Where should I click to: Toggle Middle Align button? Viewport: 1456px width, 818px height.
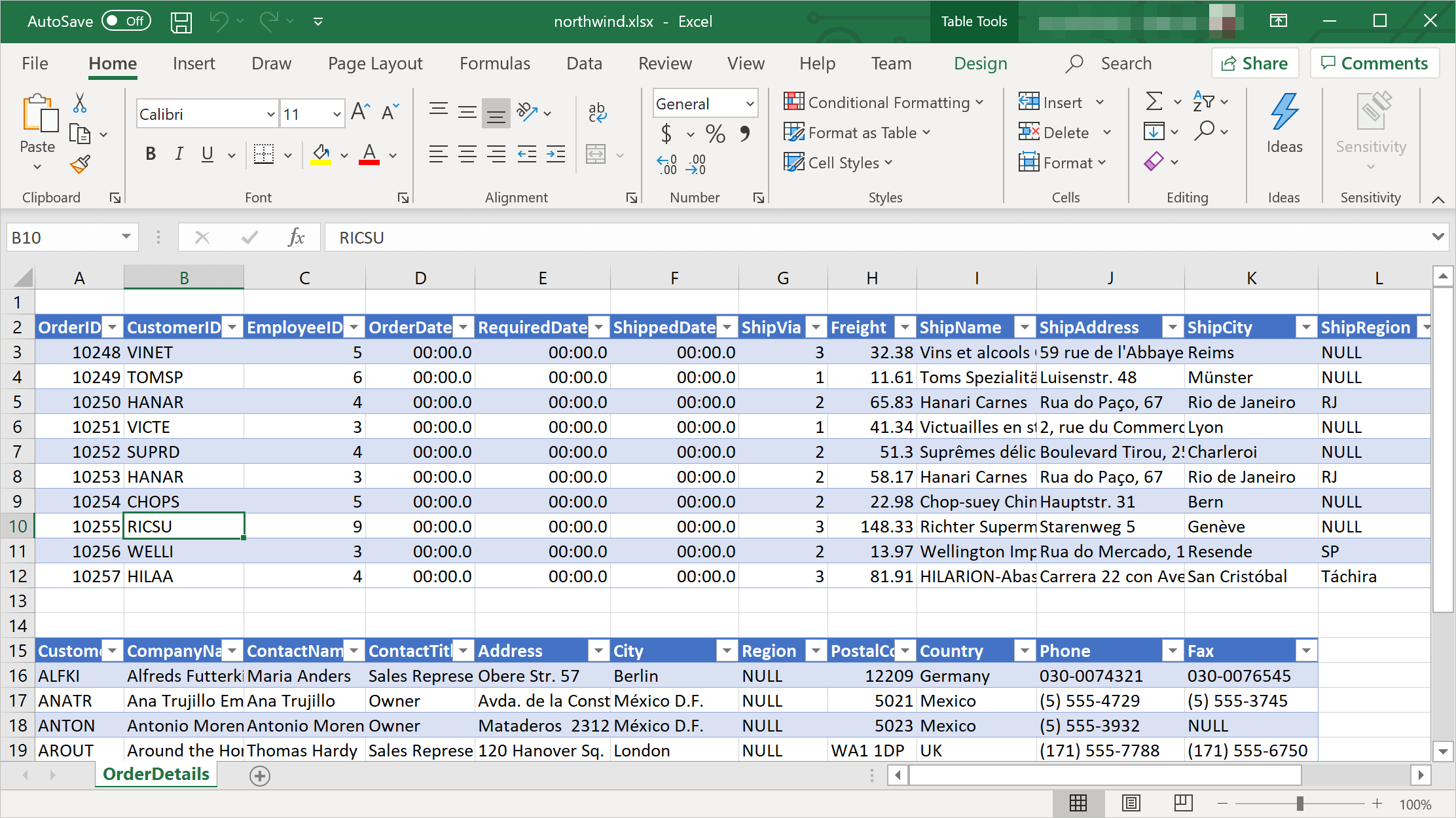467,113
